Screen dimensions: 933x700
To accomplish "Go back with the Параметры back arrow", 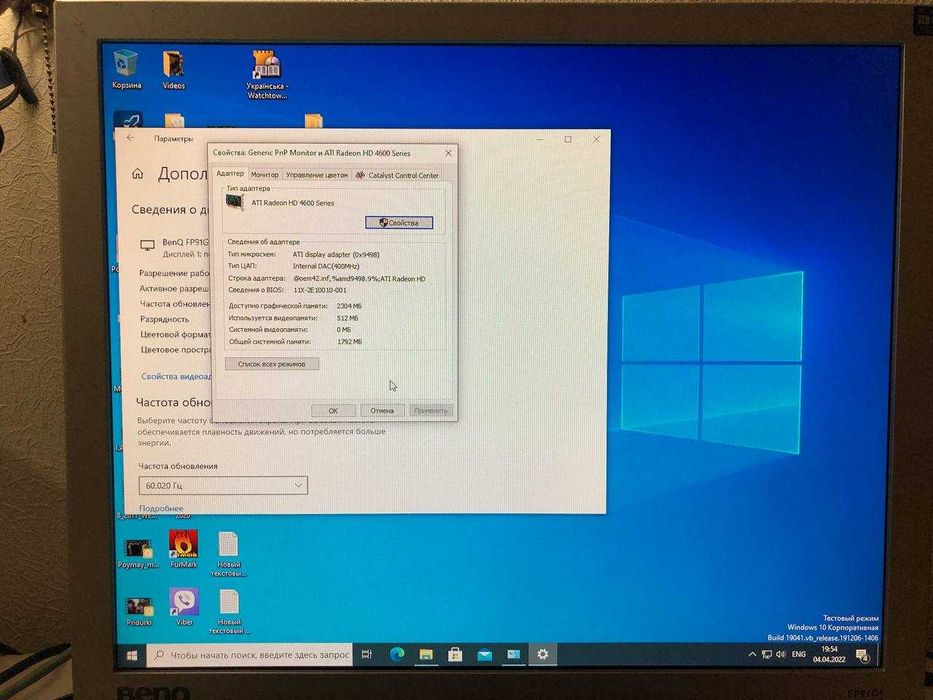I will [x=130, y=138].
